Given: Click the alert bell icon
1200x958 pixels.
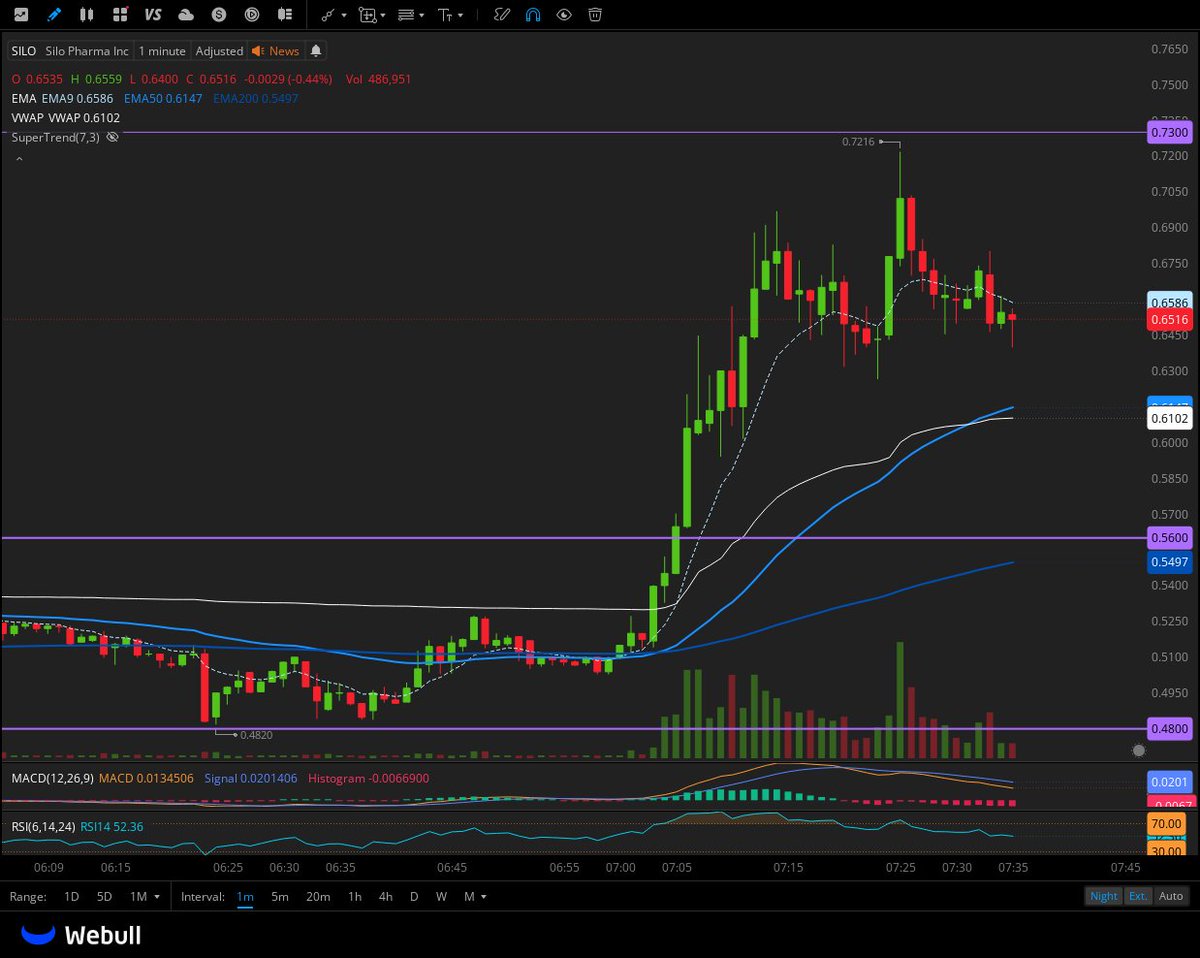Looking at the screenshot, I should pyautogui.click(x=316, y=51).
